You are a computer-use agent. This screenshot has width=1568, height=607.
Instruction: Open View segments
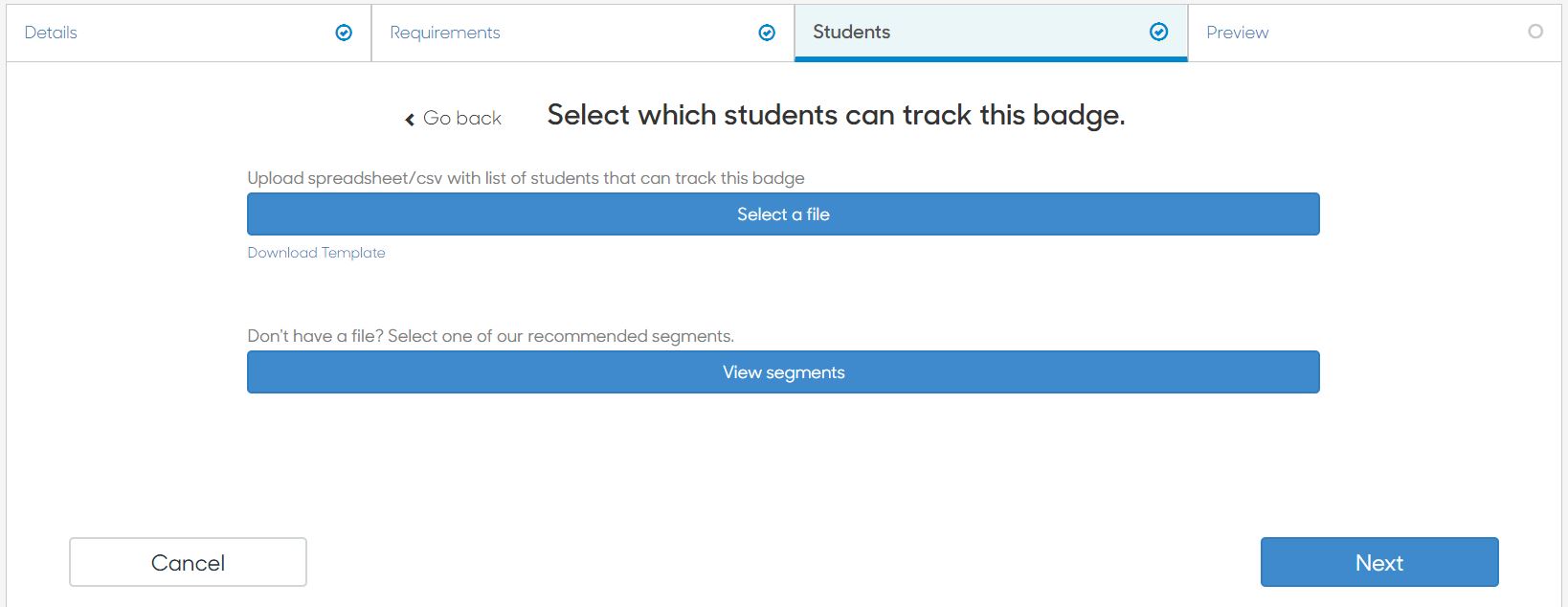(x=783, y=372)
